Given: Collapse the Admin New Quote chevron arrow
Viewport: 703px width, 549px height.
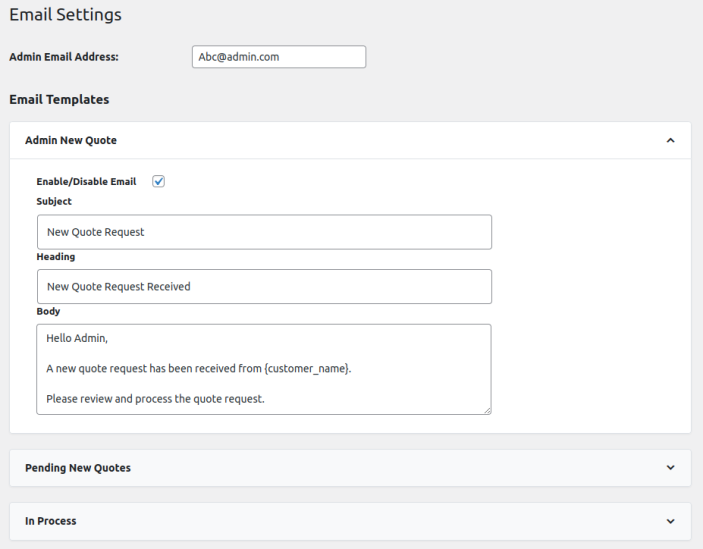Looking at the screenshot, I should click(x=670, y=141).
